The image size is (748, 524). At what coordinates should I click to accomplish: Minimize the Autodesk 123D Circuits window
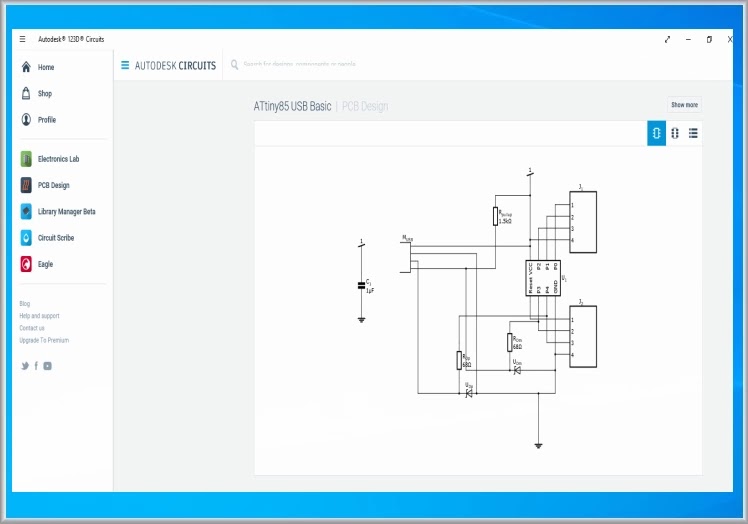688,40
